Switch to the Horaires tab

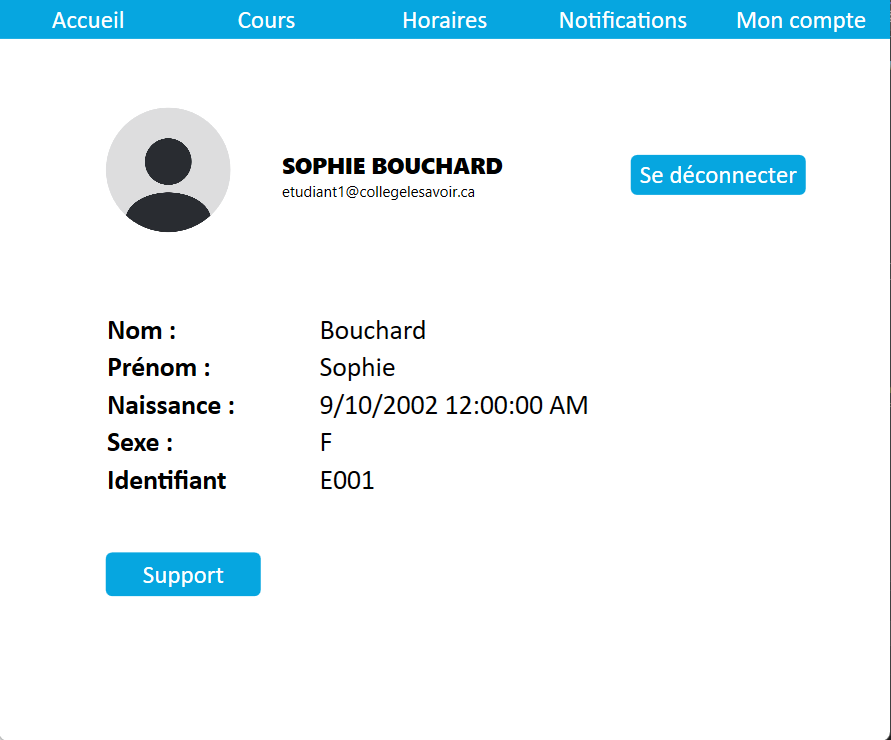pyautogui.click(x=444, y=20)
